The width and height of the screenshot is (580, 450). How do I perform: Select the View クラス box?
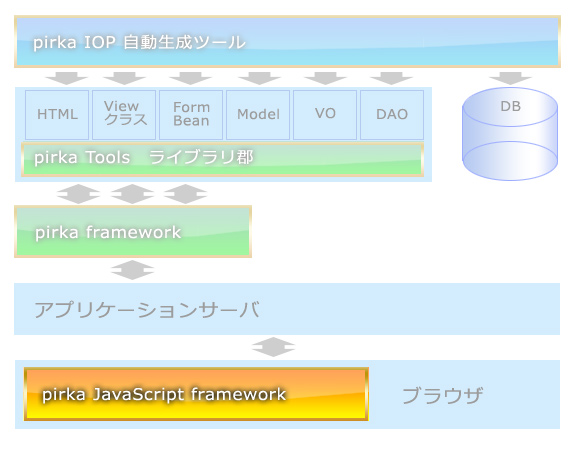click(124, 115)
